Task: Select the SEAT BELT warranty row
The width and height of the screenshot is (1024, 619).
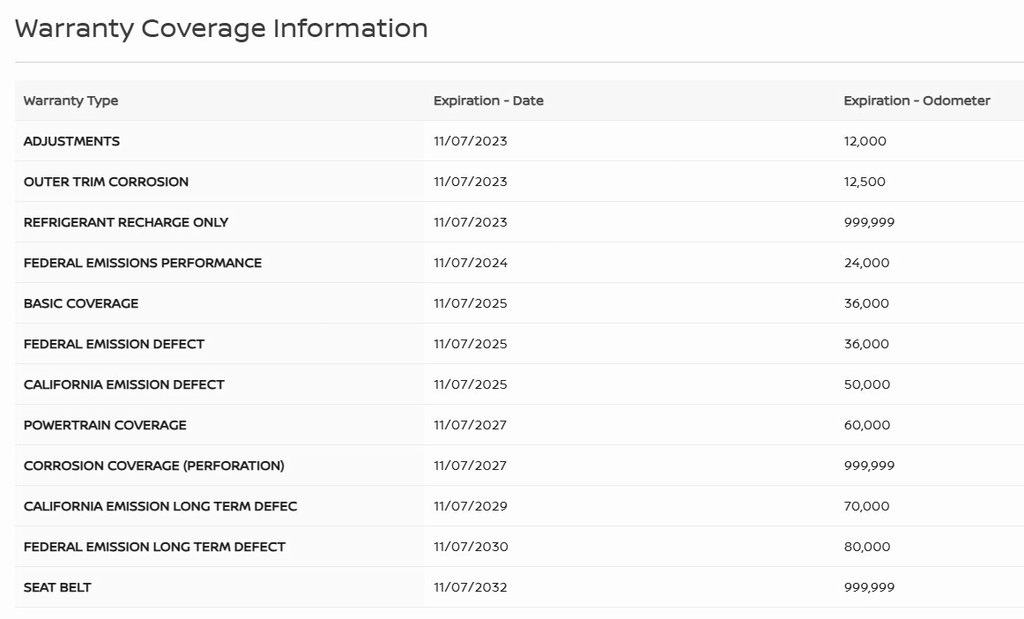Action: point(57,587)
